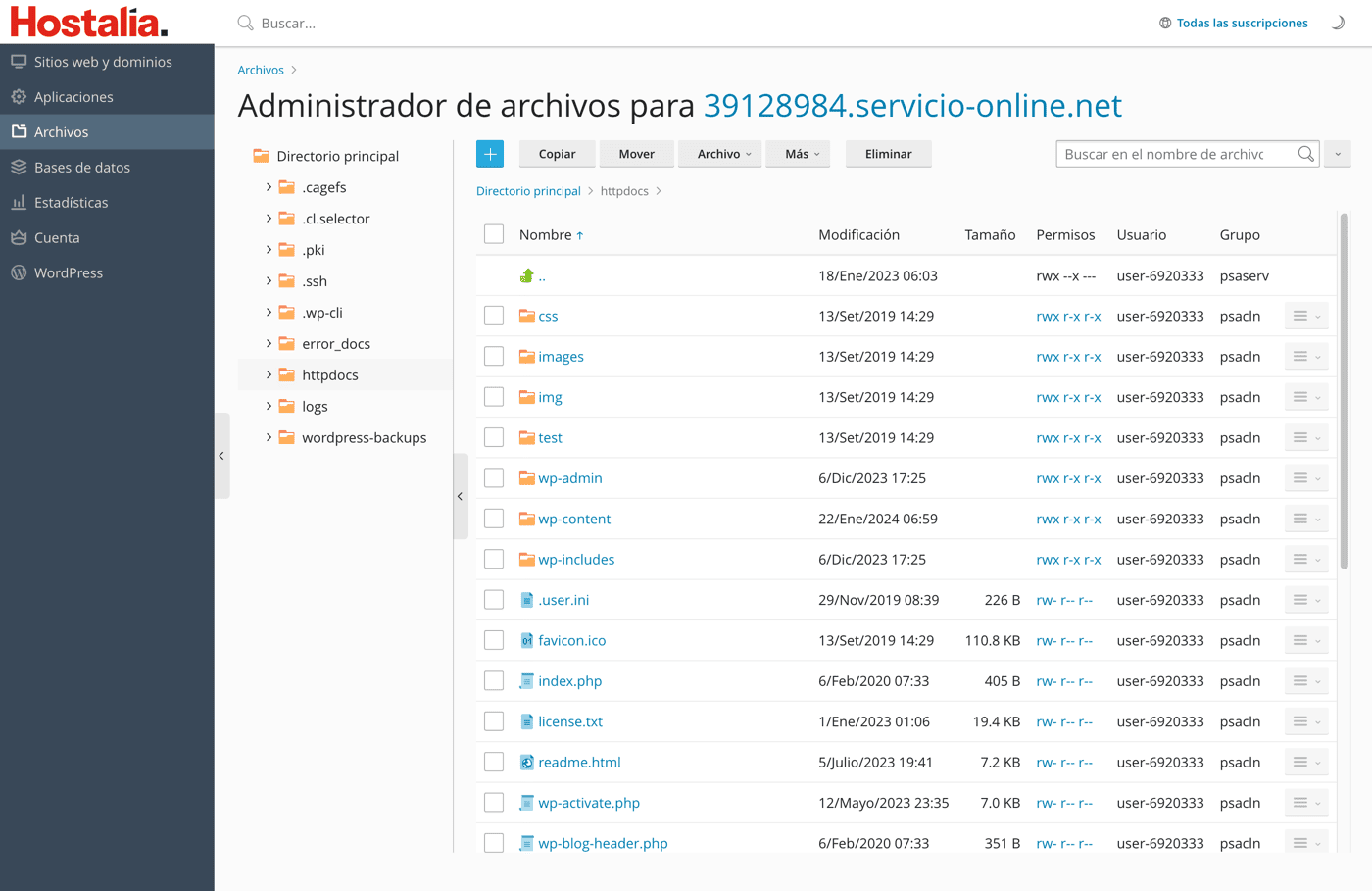Viewport: 1372px width, 891px height.
Task: Toggle dark mode moon icon
Action: coord(1338,23)
